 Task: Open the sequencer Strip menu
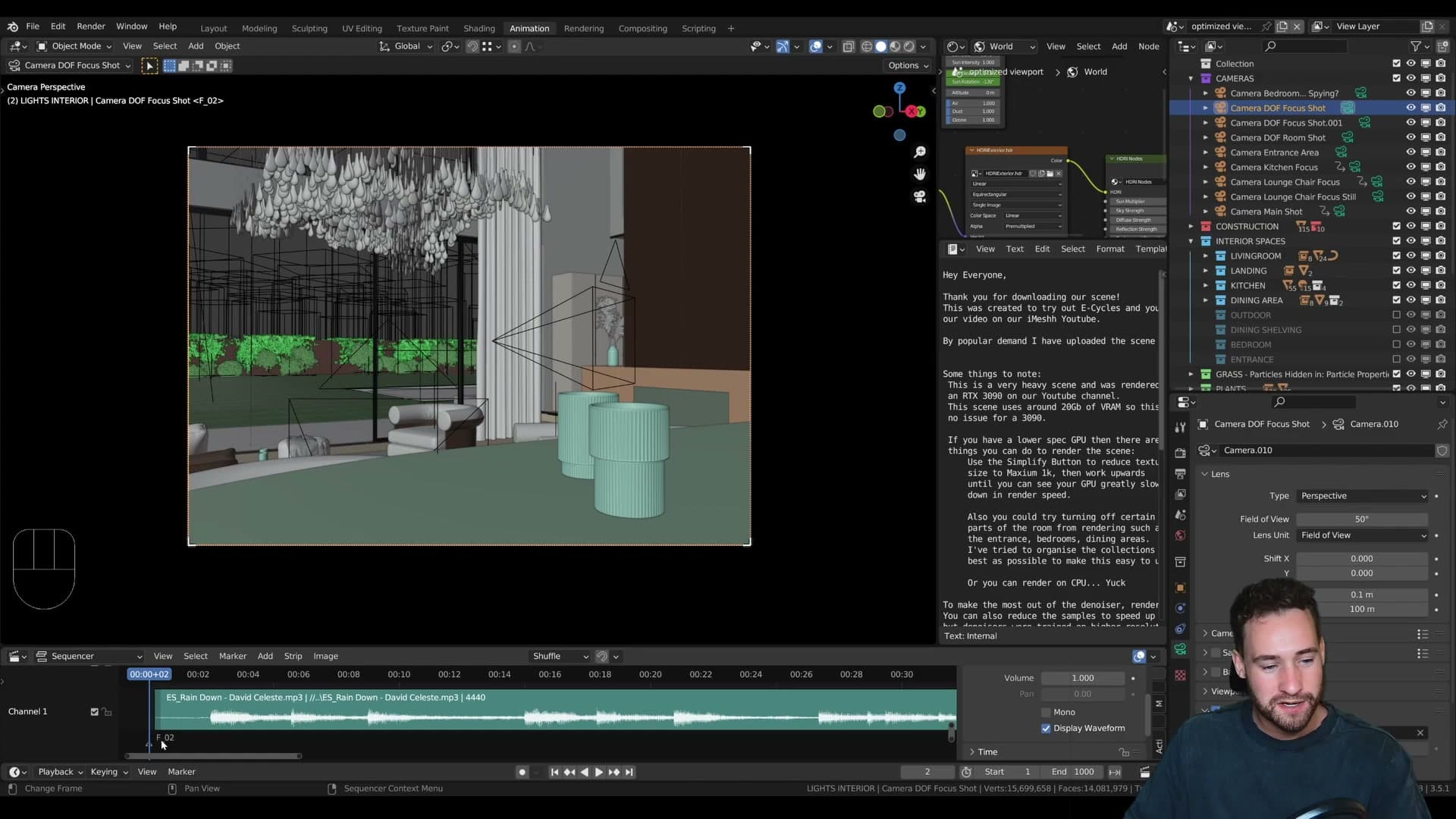coord(293,657)
